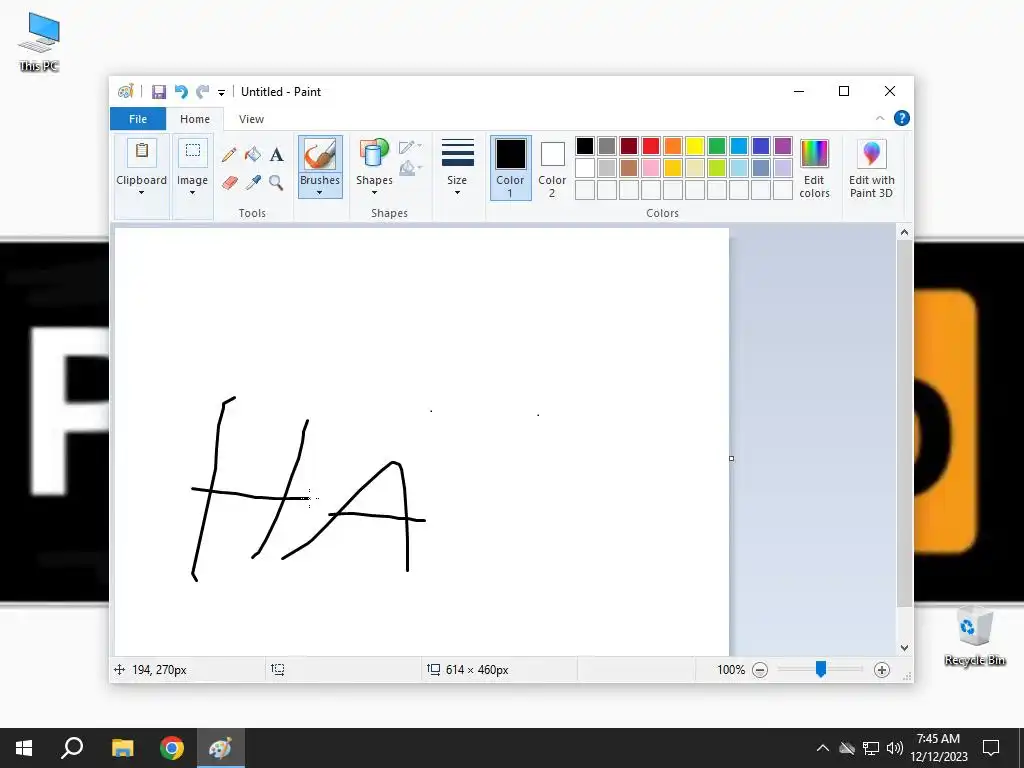This screenshot has width=1024, height=768.
Task: Click the Save icon in title bar
Action: [x=159, y=92]
